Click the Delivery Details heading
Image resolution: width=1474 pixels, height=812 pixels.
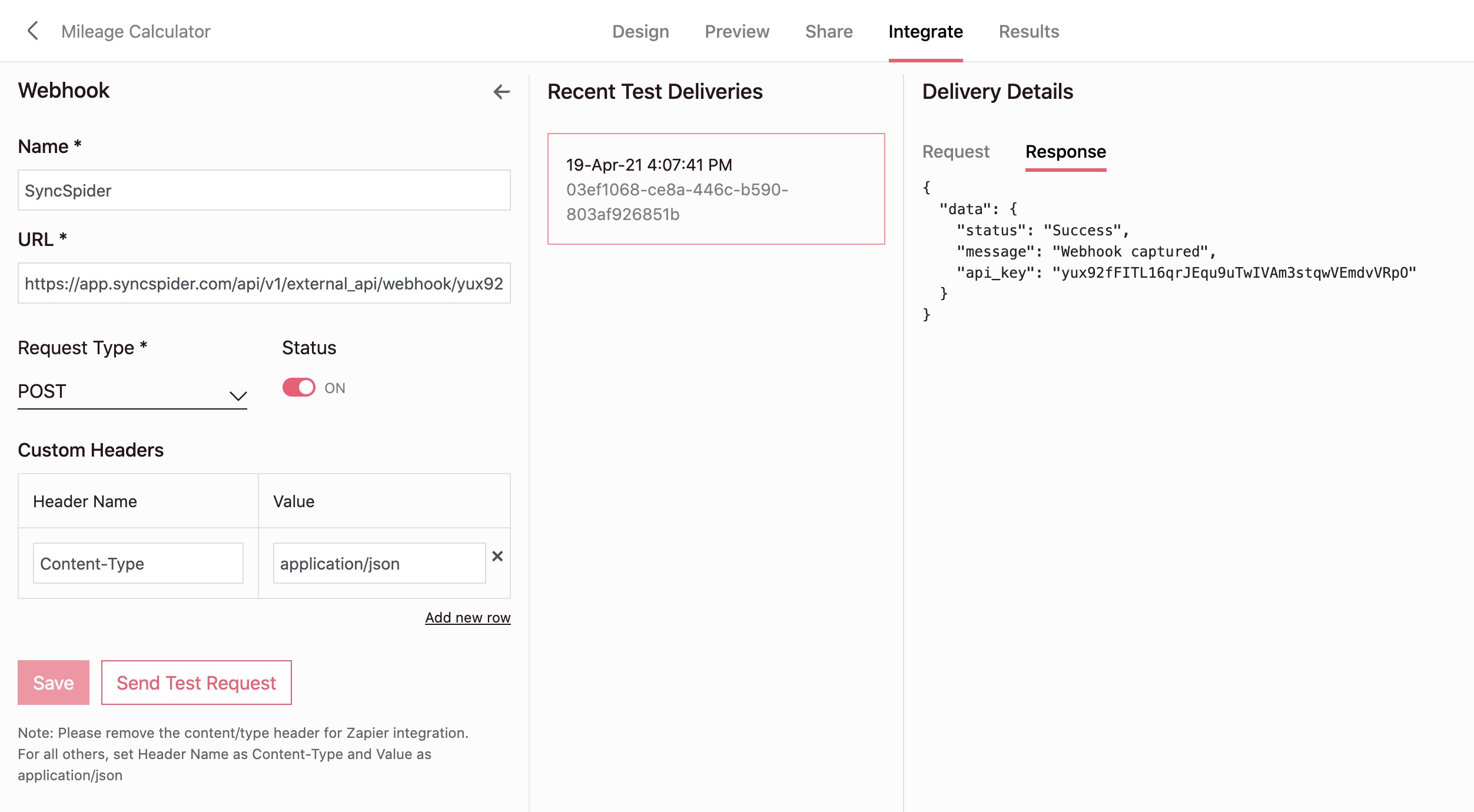pyautogui.click(x=998, y=92)
